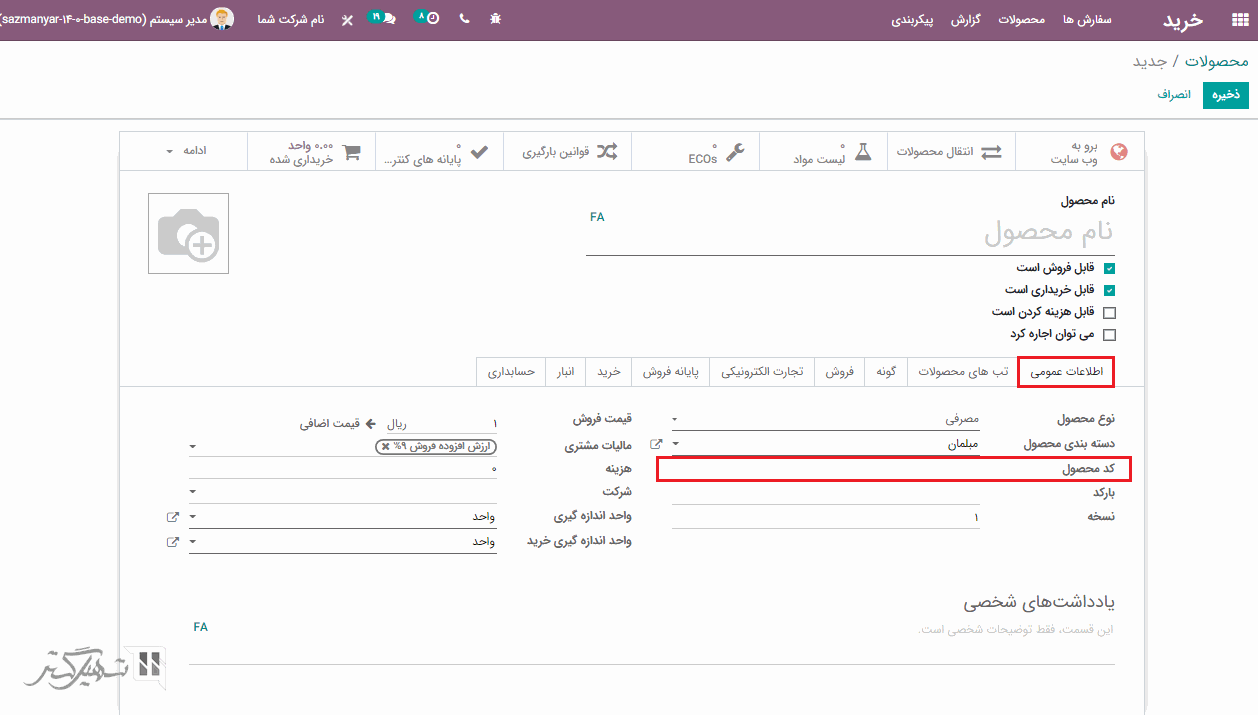Screen dimensions: 1258x715
Task: Open the chat messages icon
Action: point(382,18)
